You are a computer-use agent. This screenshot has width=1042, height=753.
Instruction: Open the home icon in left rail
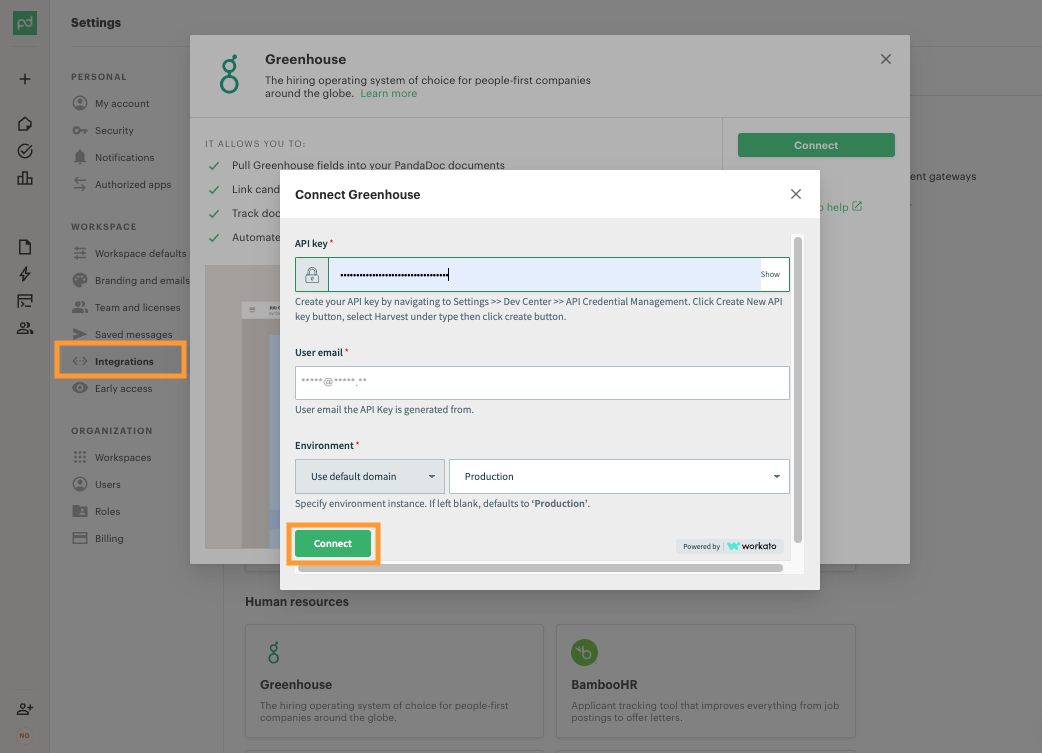[25, 124]
